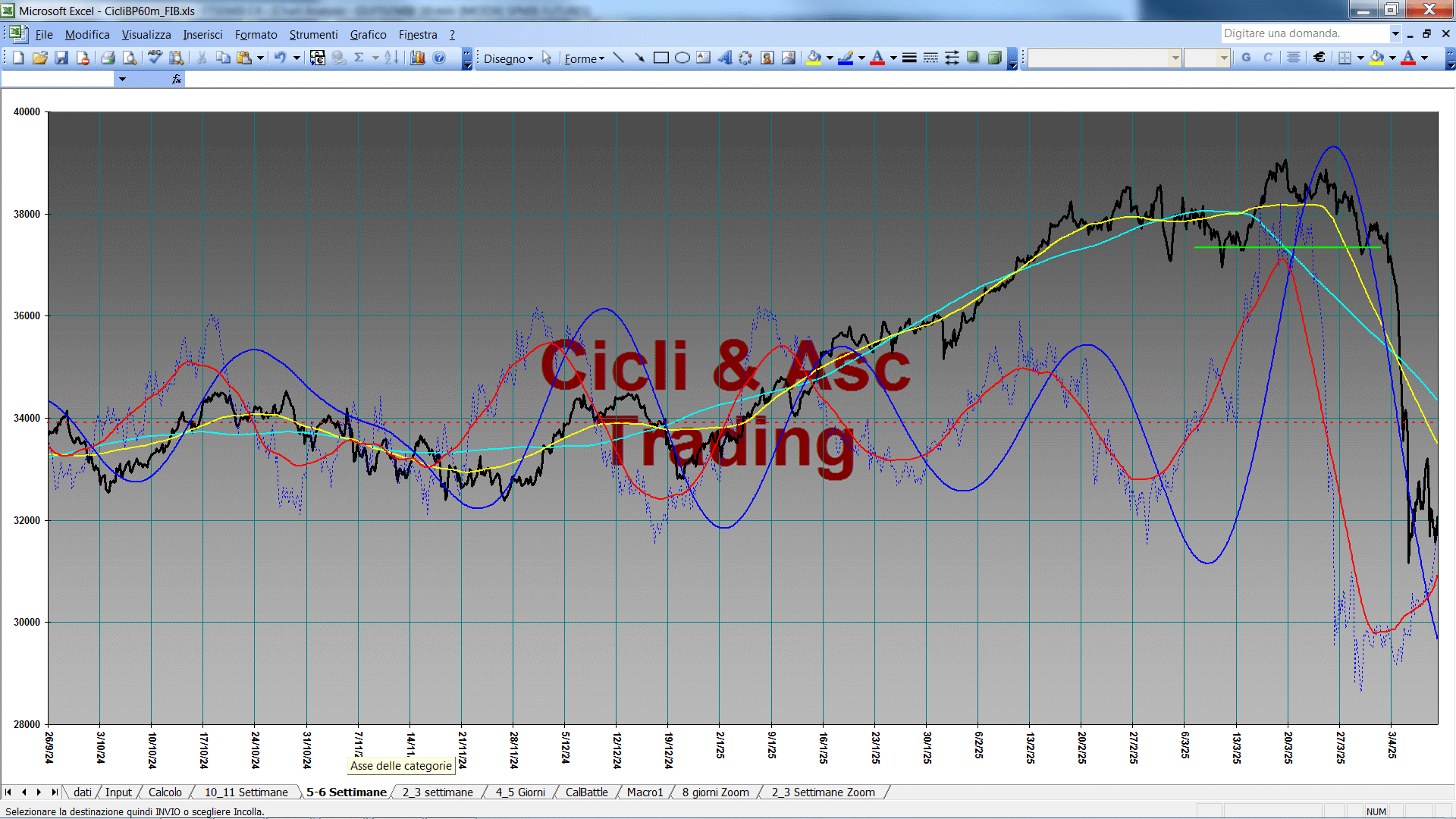
Task: Click the Euro conversion icon
Action: 318,58
